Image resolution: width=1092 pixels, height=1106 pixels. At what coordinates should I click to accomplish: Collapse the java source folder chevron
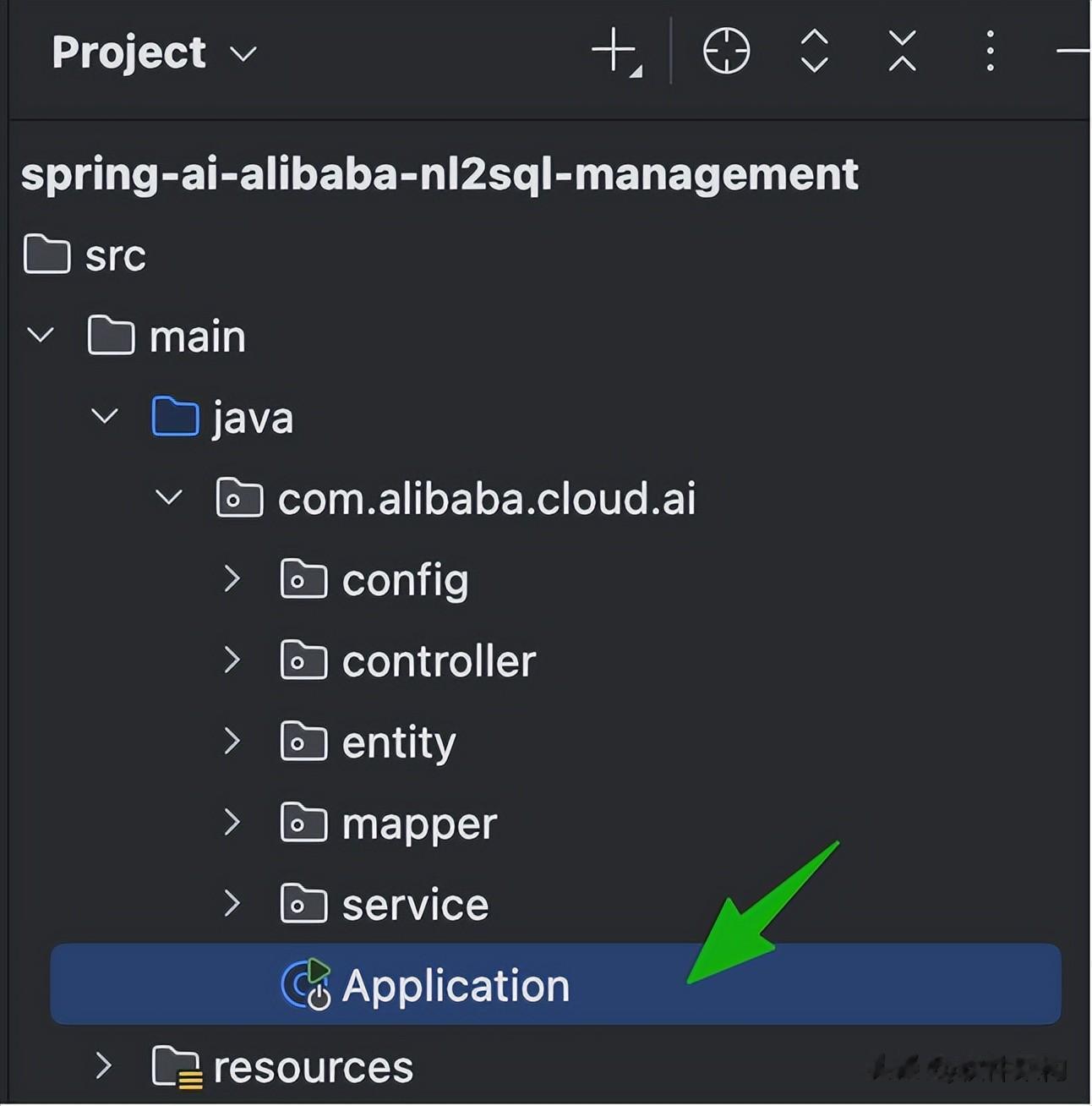click(105, 416)
